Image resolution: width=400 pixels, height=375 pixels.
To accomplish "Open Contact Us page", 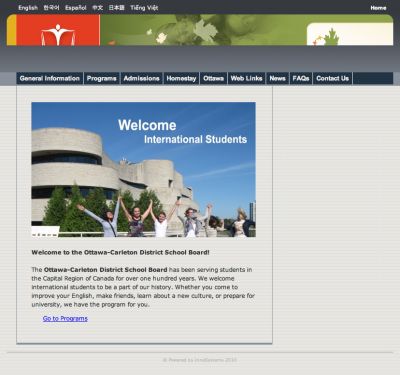I will (x=333, y=79).
